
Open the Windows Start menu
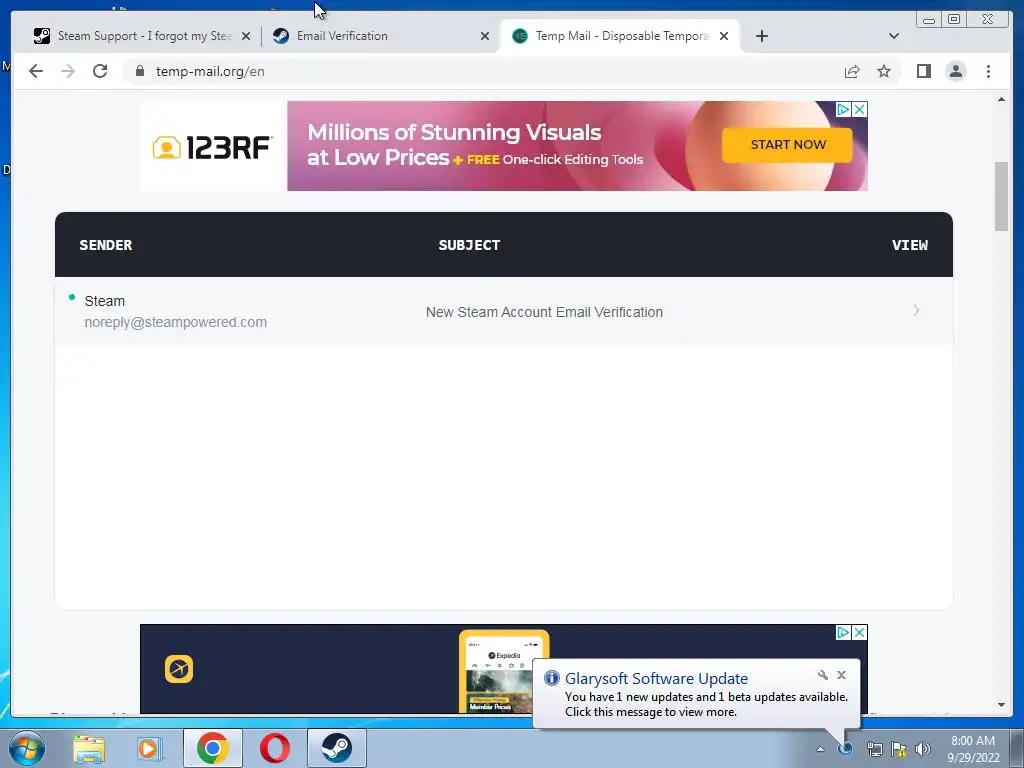27,748
